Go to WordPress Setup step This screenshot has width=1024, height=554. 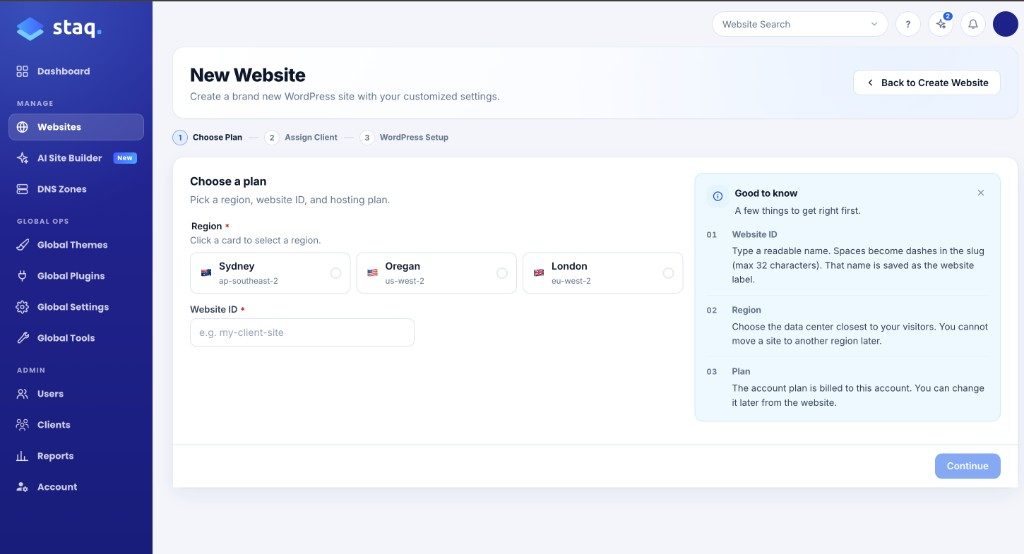click(404, 138)
